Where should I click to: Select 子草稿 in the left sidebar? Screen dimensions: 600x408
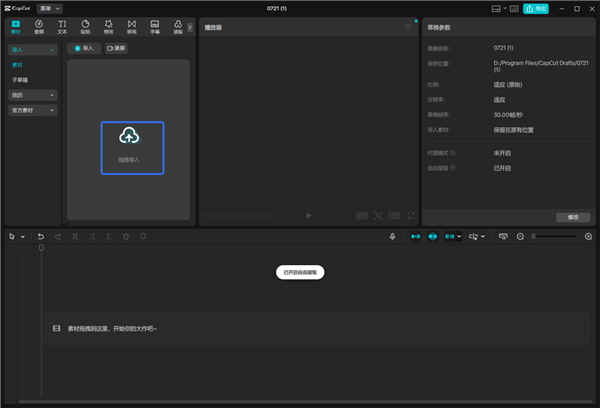pos(21,78)
